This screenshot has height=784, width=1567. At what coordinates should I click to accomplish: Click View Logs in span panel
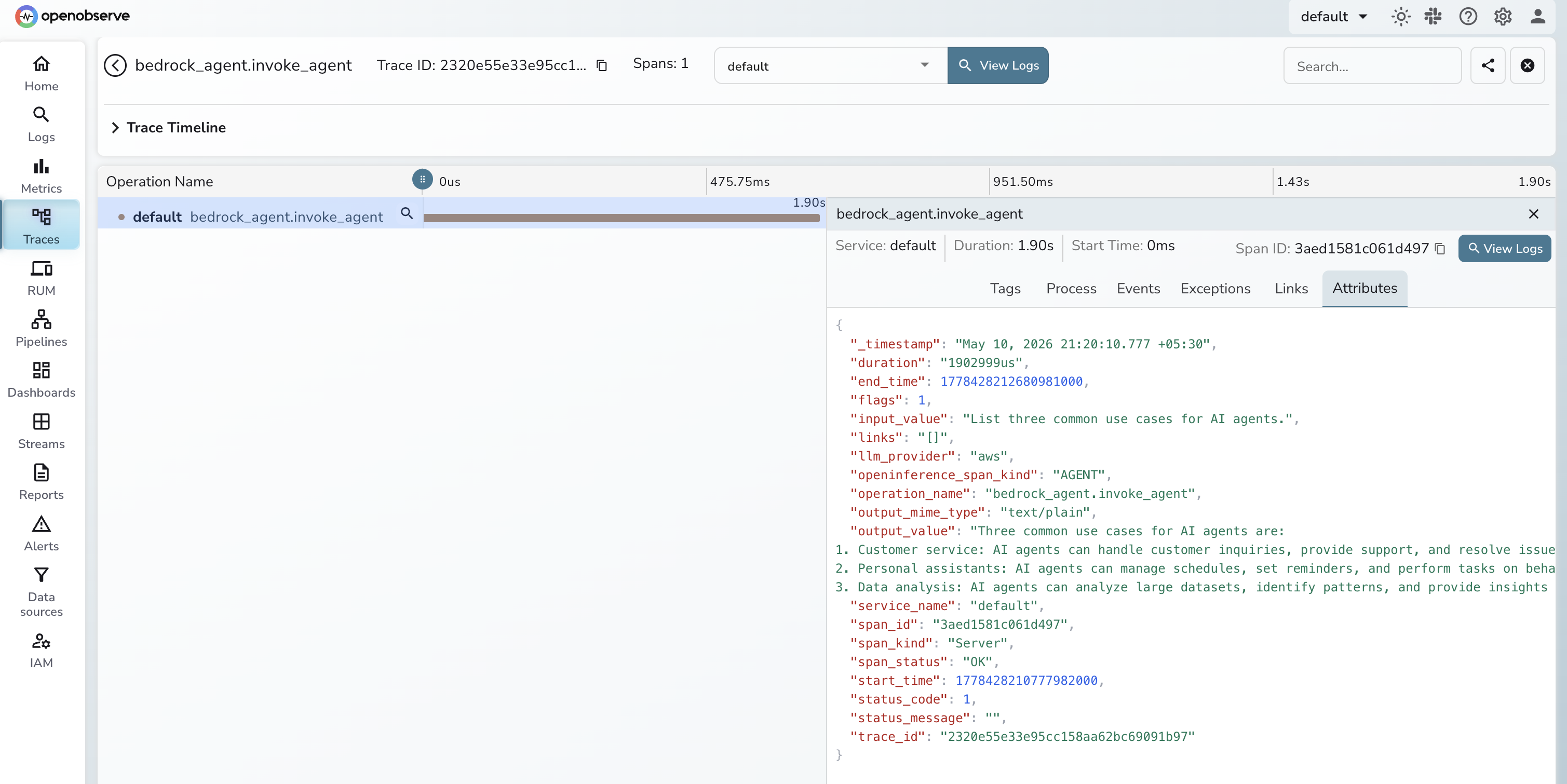click(x=1504, y=248)
